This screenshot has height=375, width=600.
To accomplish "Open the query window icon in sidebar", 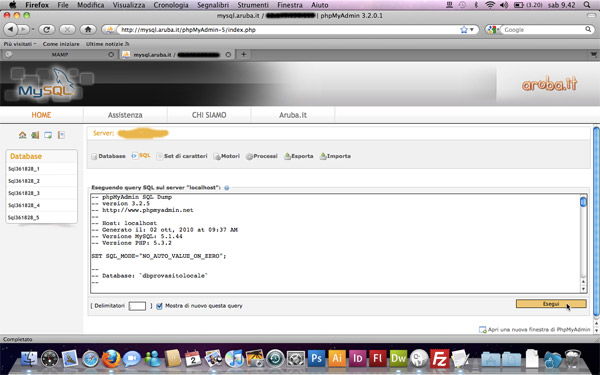I will [48, 135].
